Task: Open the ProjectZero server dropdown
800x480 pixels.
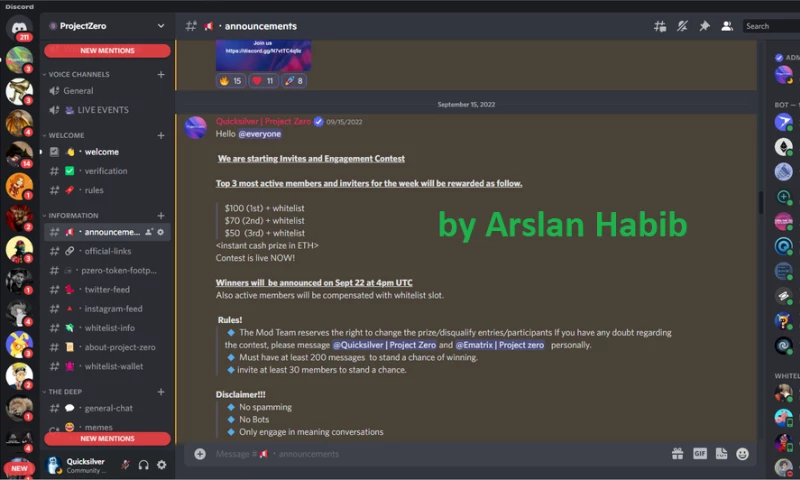Action: [x=161, y=26]
